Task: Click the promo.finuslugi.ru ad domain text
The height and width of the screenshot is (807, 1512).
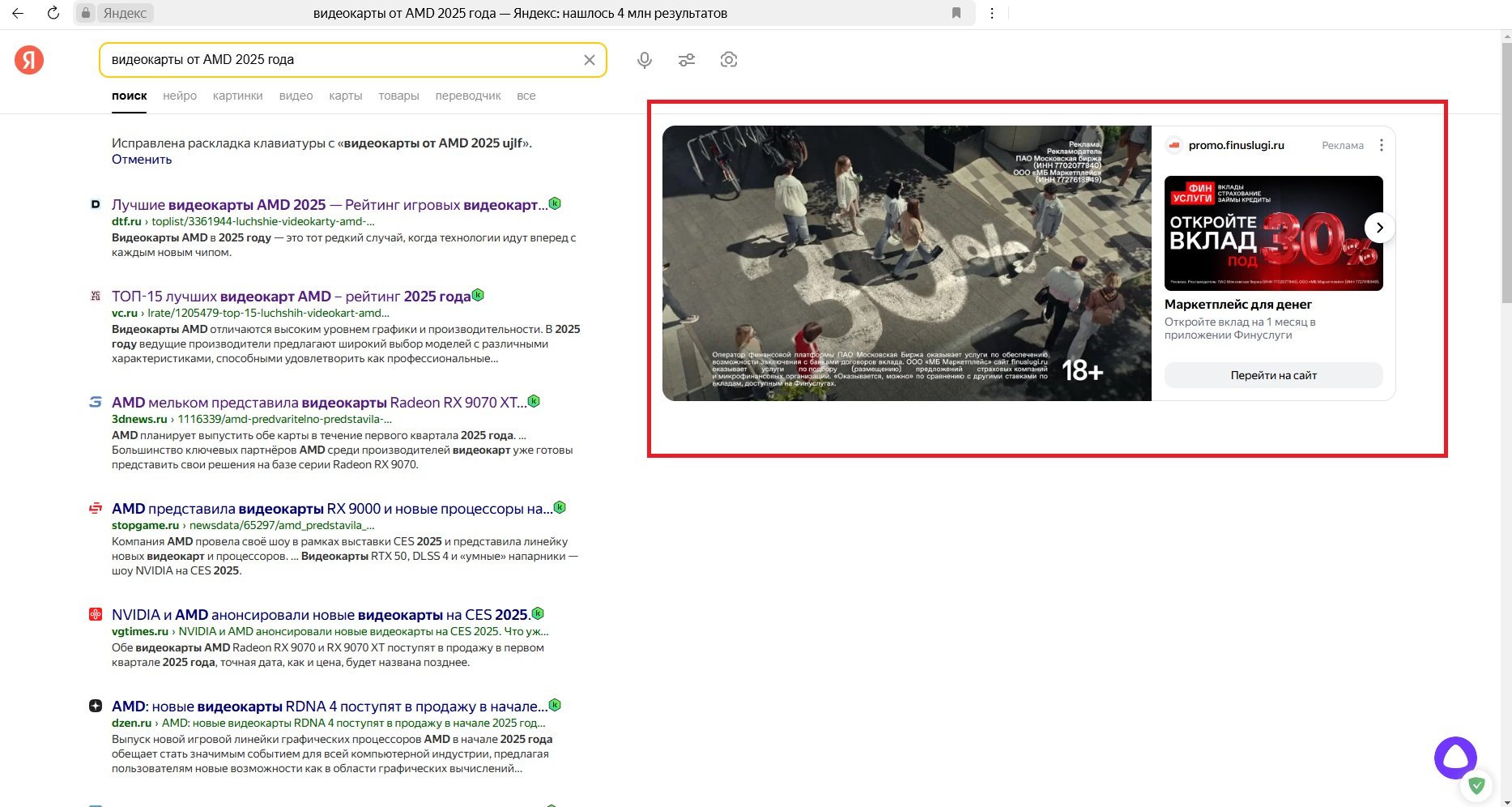Action: 1237,145
